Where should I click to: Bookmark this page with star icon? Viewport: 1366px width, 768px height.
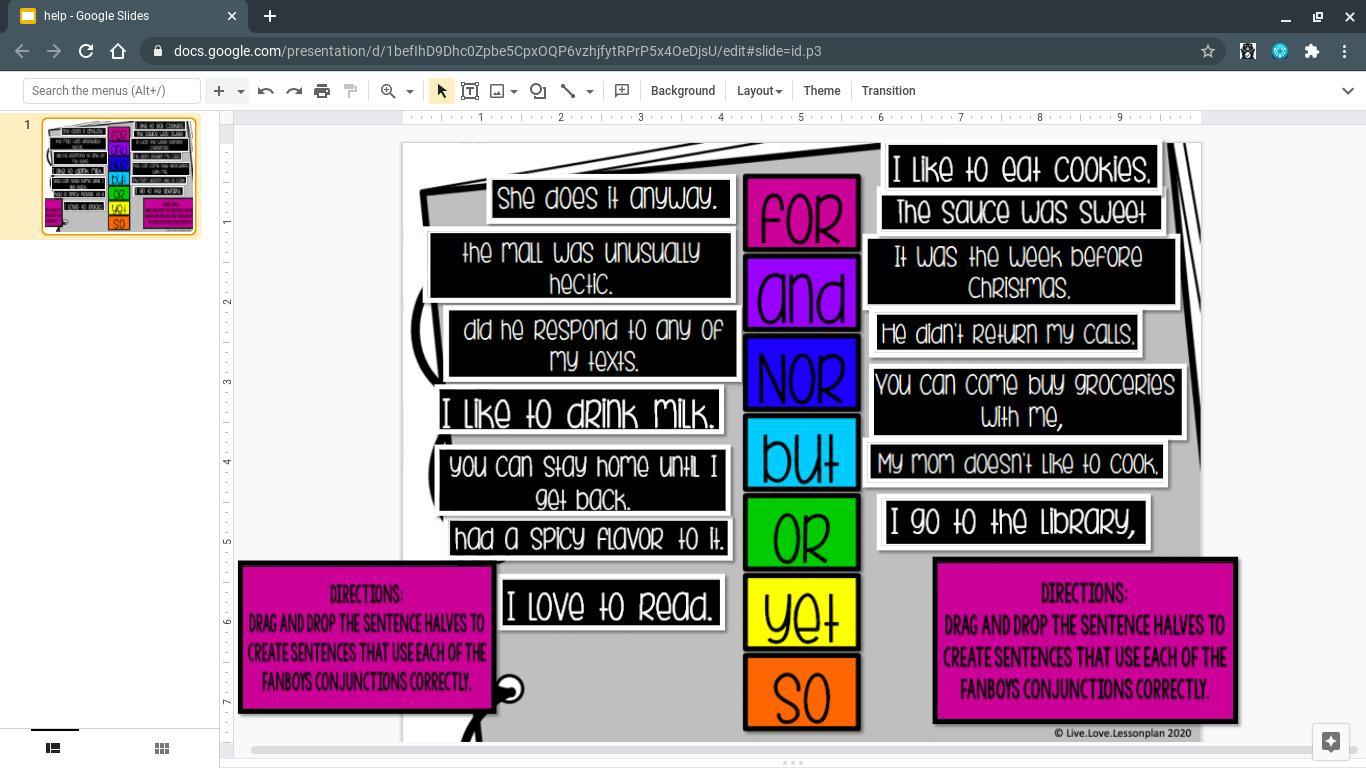click(x=1208, y=51)
